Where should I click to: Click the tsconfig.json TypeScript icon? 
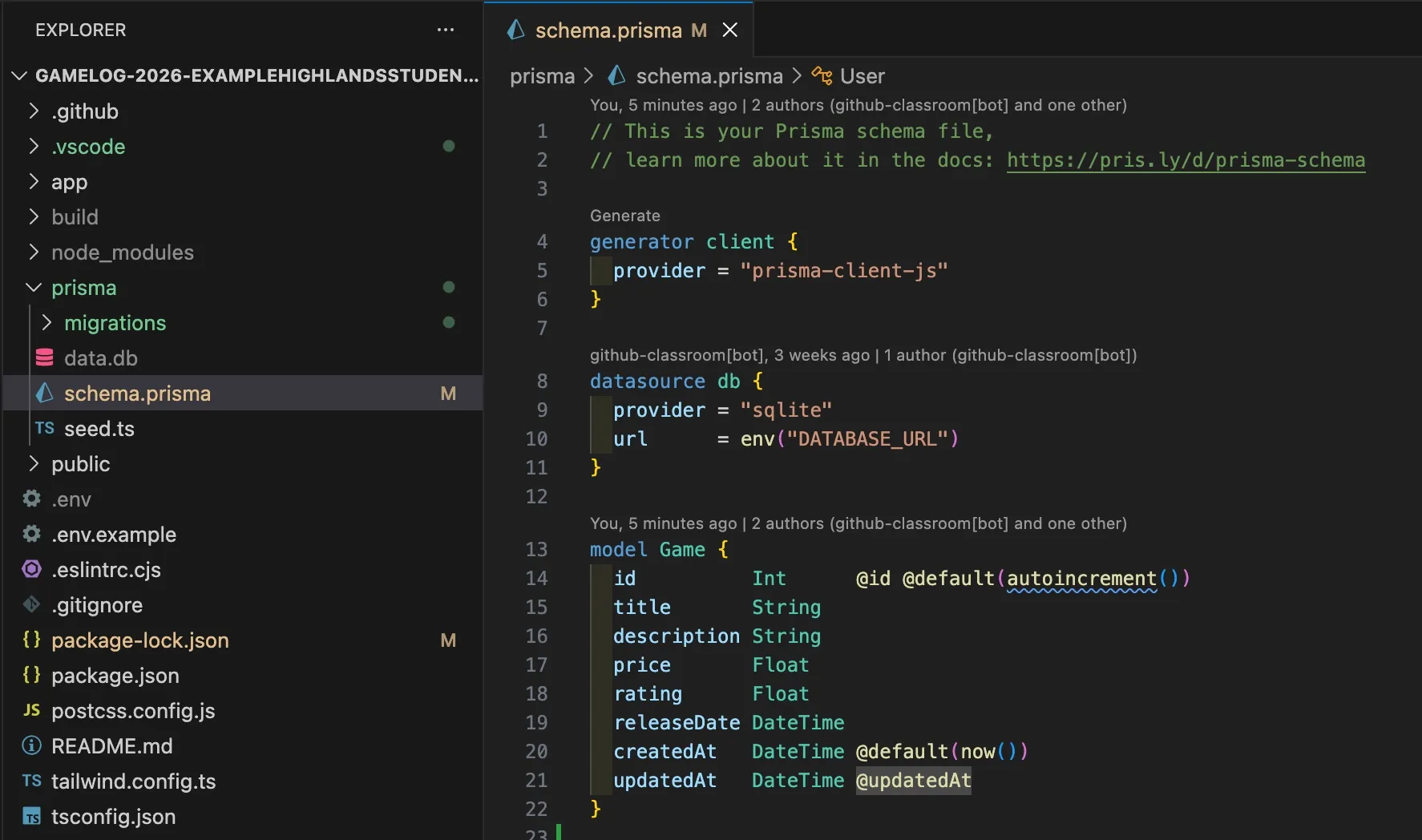[32, 817]
